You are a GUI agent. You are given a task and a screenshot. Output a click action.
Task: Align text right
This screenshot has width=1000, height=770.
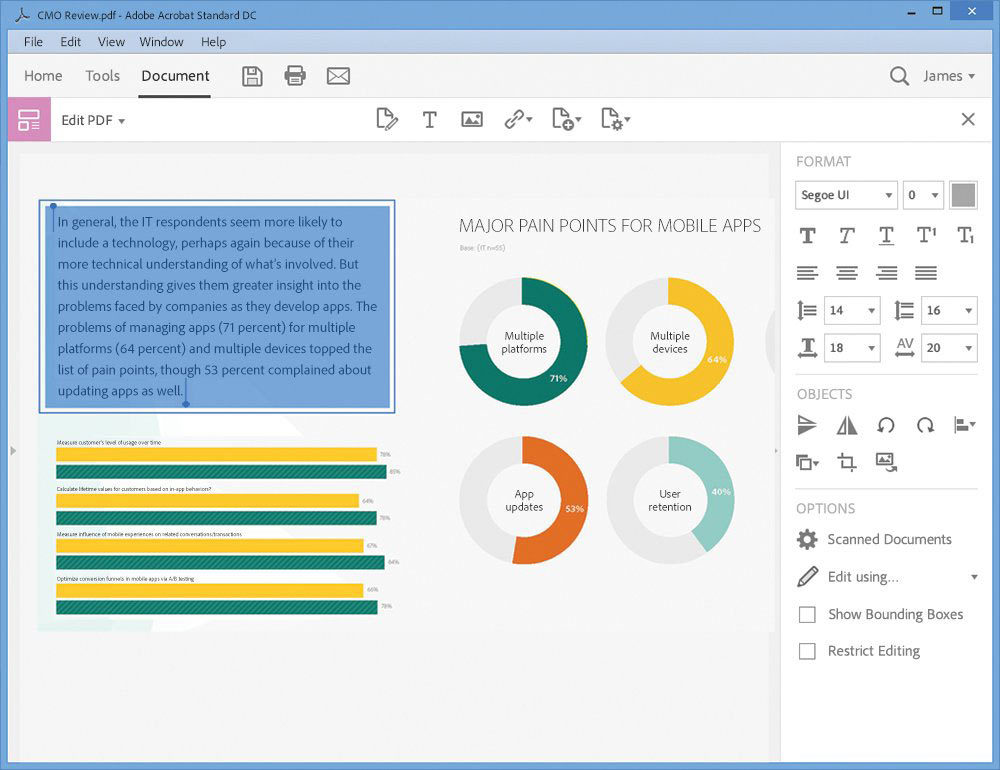click(x=886, y=273)
